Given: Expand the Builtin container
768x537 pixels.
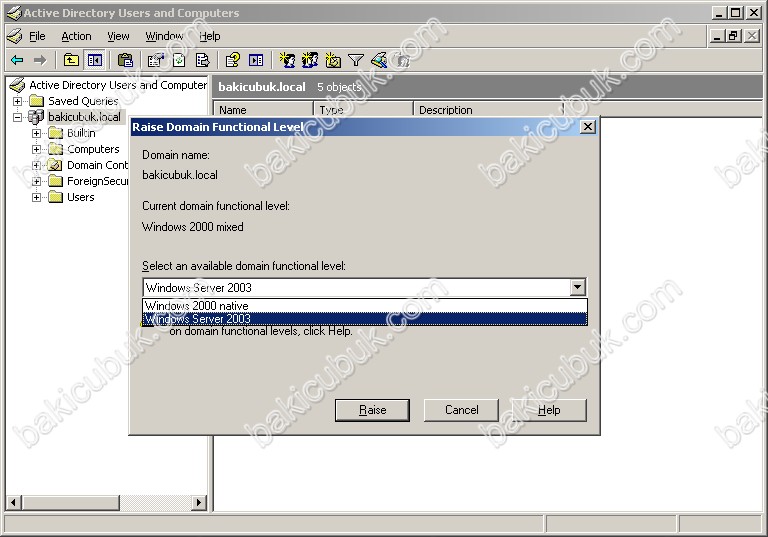Looking at the screenshot, I should [36, 133].
